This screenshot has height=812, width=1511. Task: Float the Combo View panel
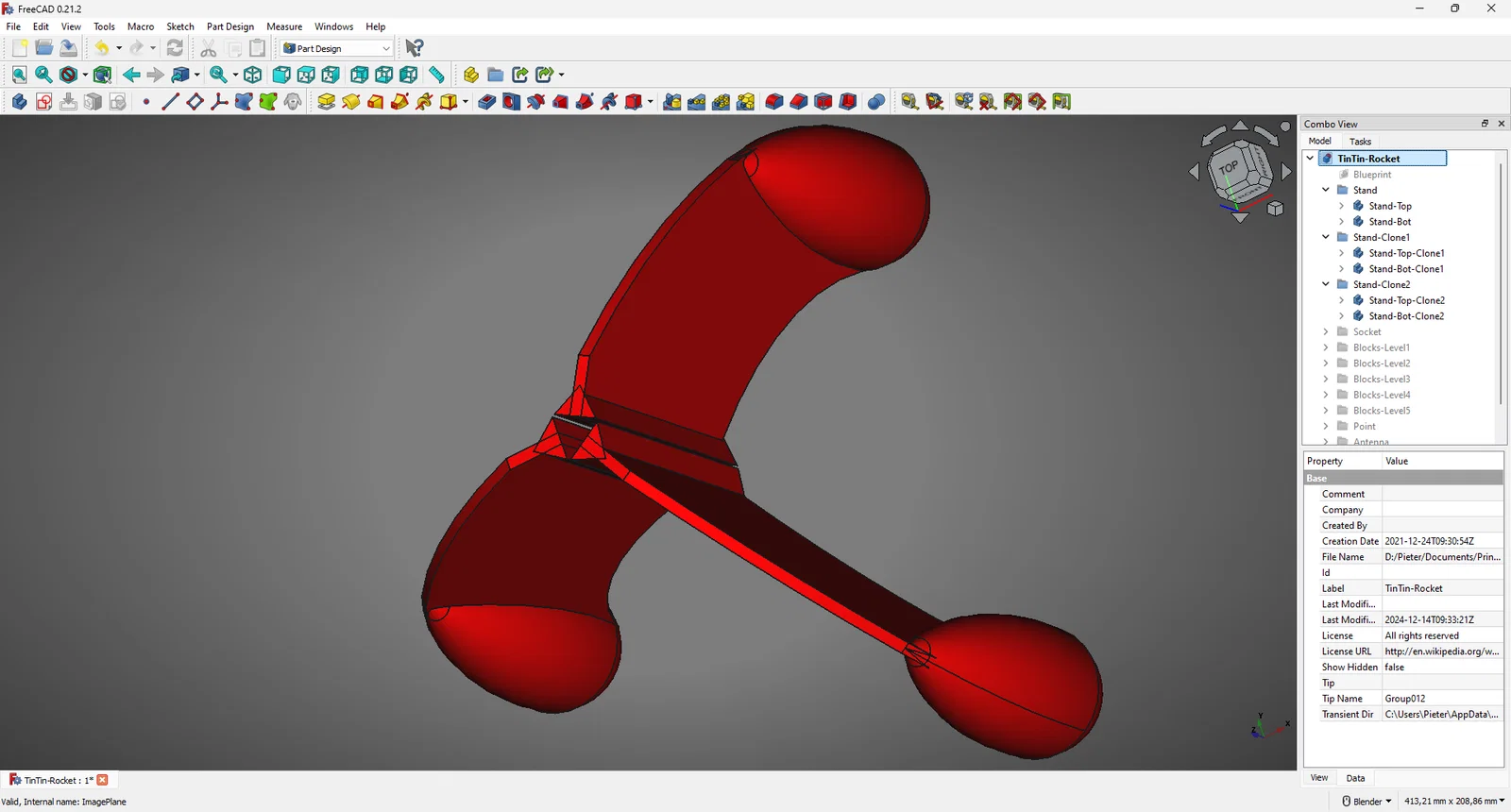(1485, 124)
